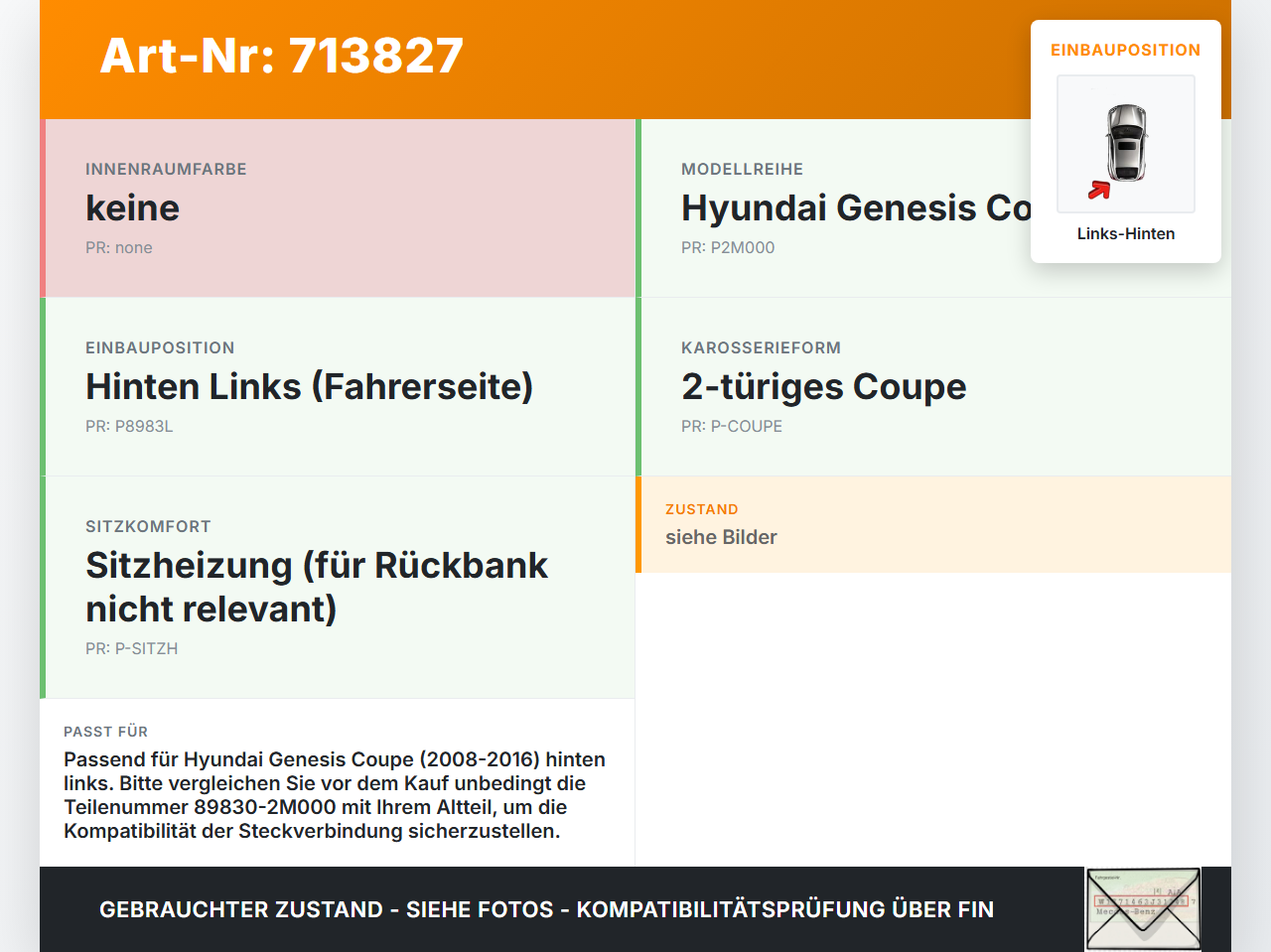The image size is (1271, 952).
Task: Click the top-view car image
Action: (1126, 144)
